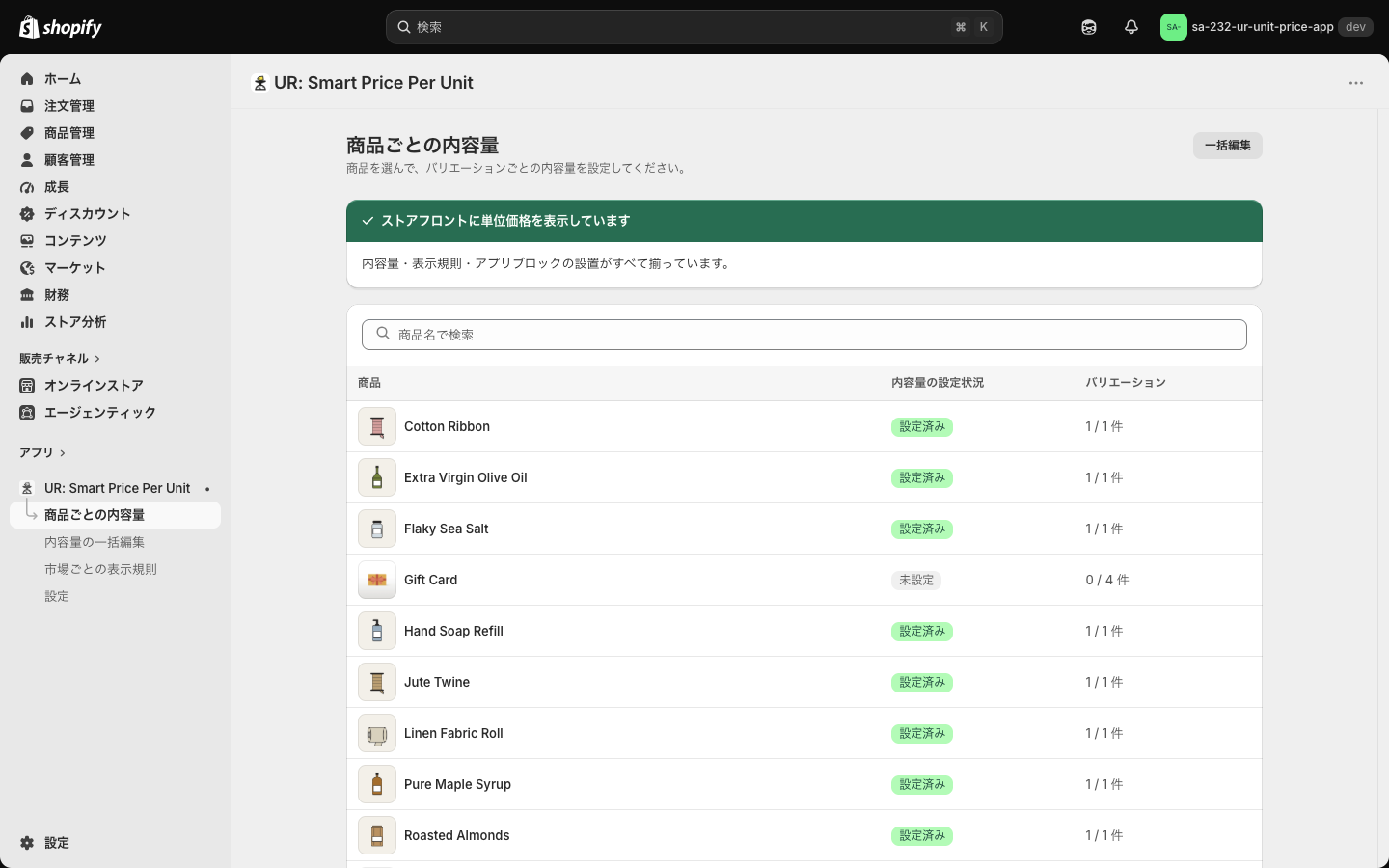This screenshot has height=868, width=1389.
Task: Open the Hand Soap Refill product row
Action: 804,631
